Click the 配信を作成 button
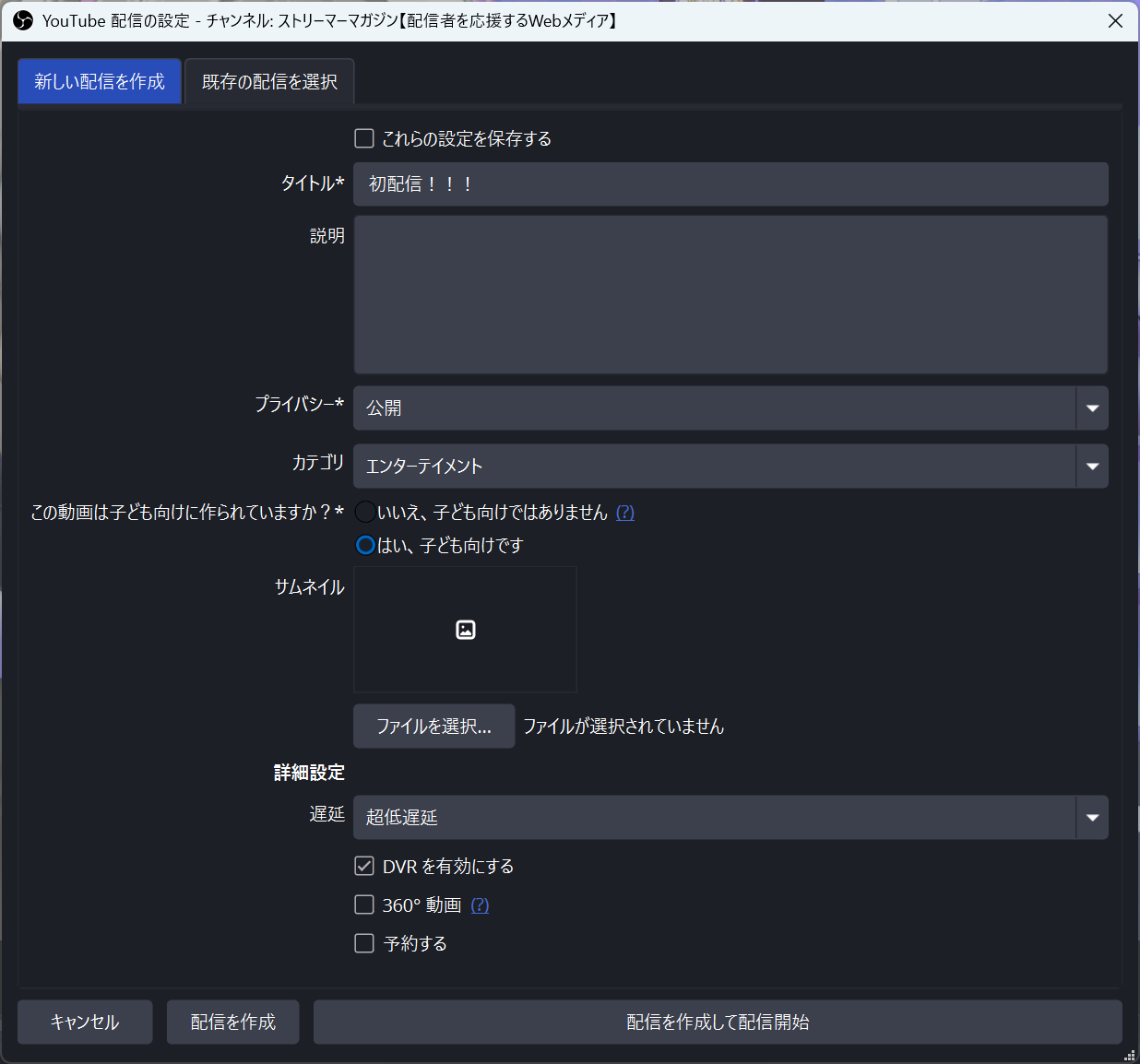 coord(232,1022)
